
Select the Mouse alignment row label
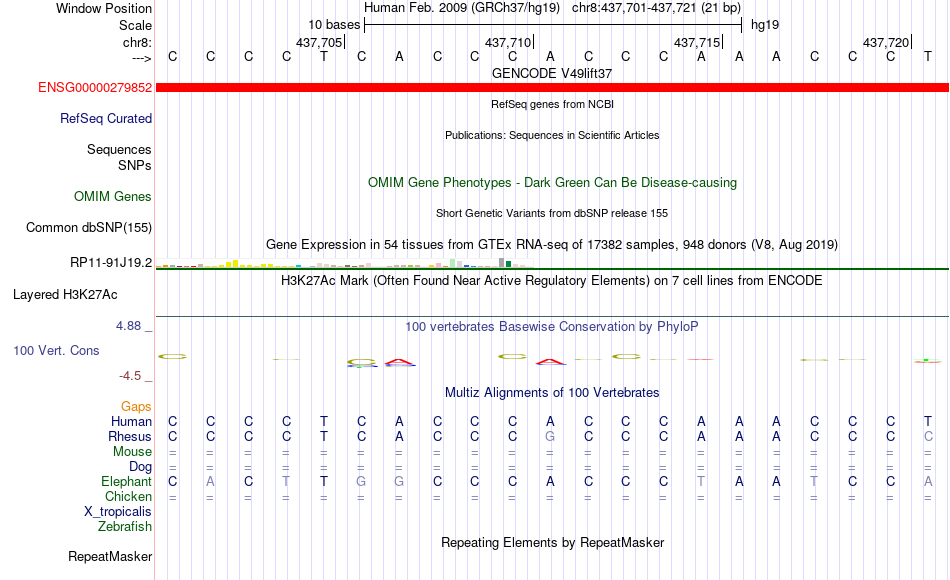pos(132,452)
